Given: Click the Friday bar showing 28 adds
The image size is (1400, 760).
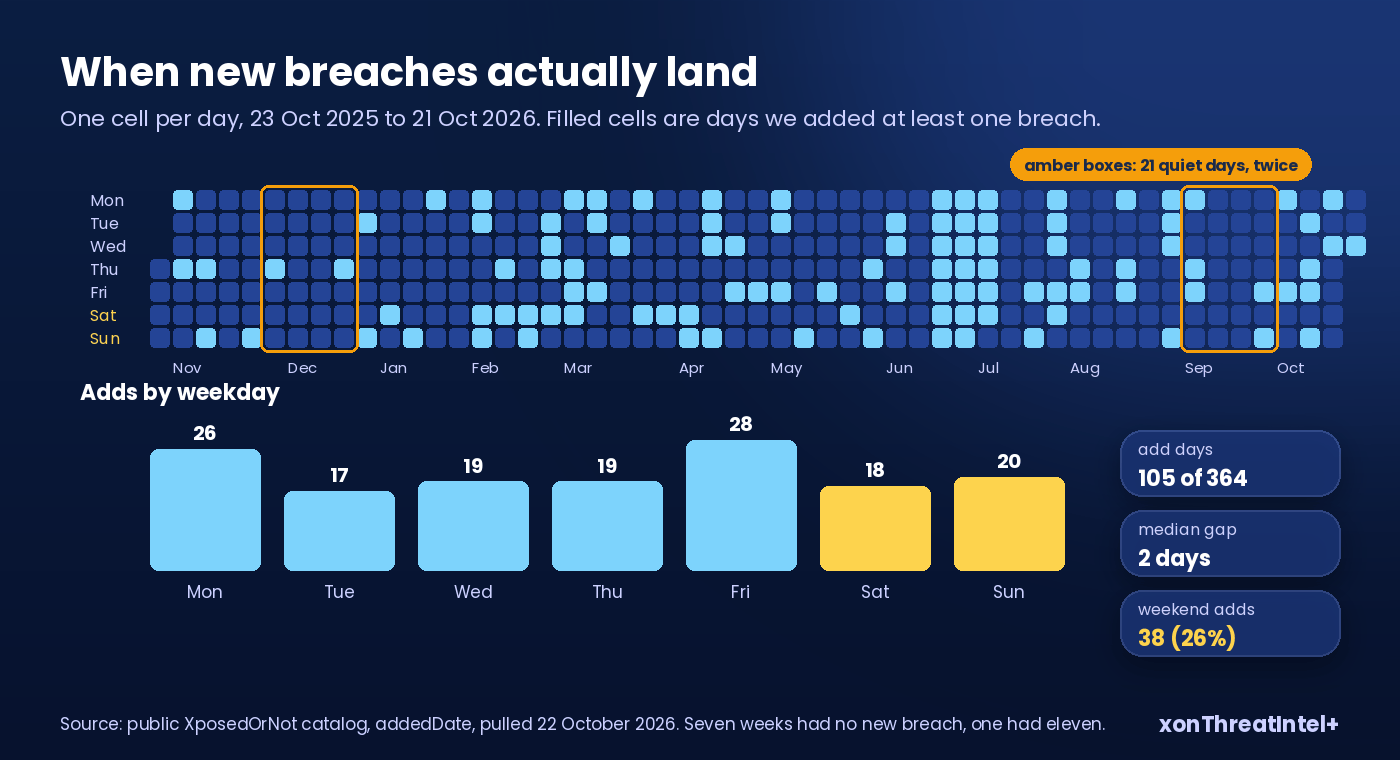Looking at the screenshot, I should (x=741, y=505).
